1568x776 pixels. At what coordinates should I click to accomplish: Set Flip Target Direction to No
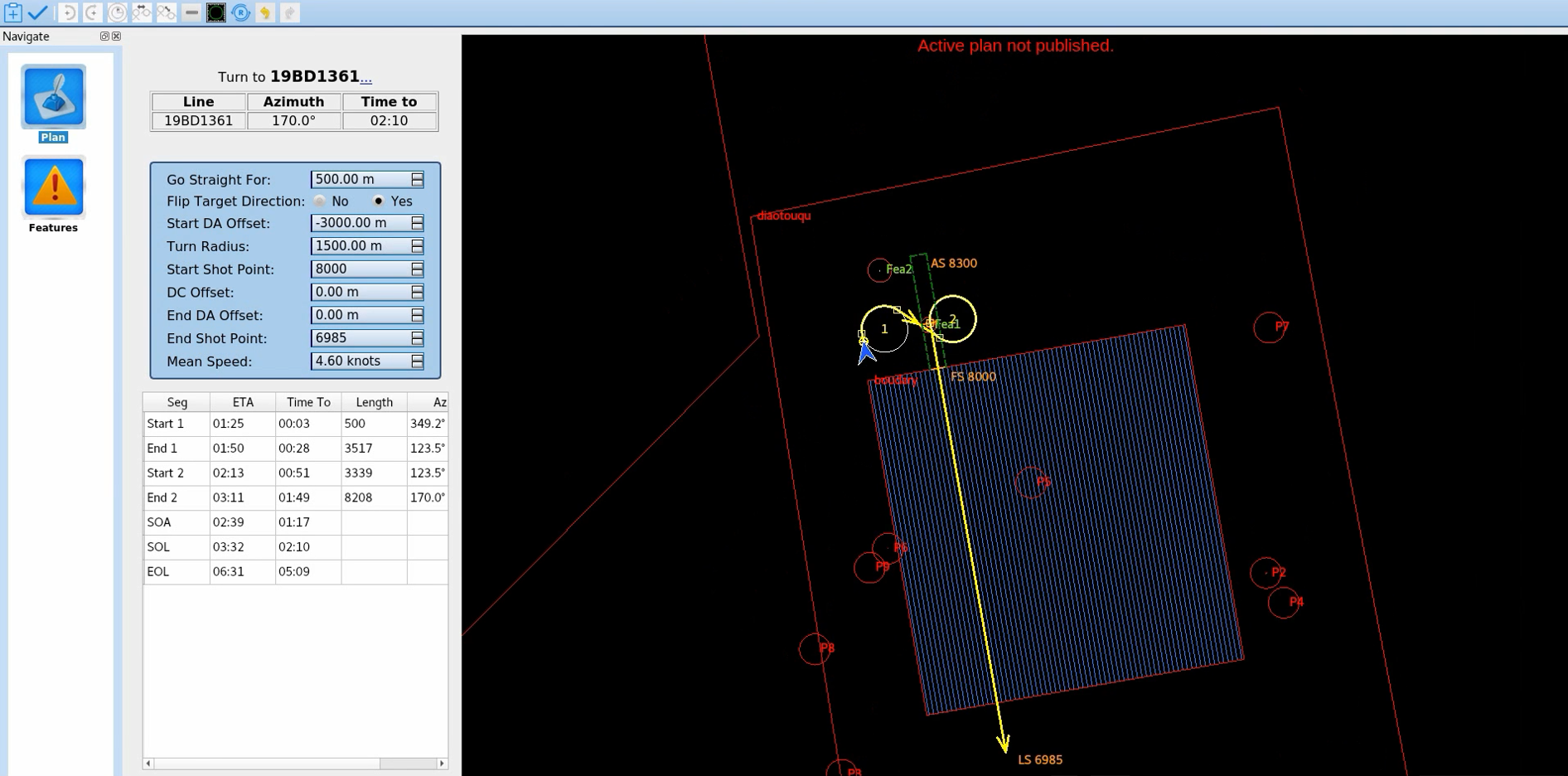[320, 201]
